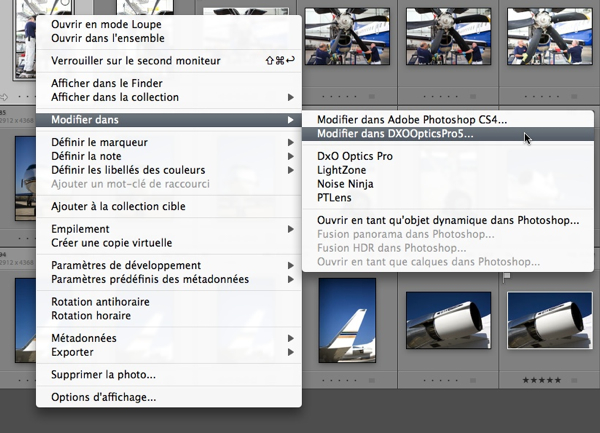Expand 'Paramètres prédéfinis des métadonnées' submenu
Viewport: 600px width, 433px height.
169,279
